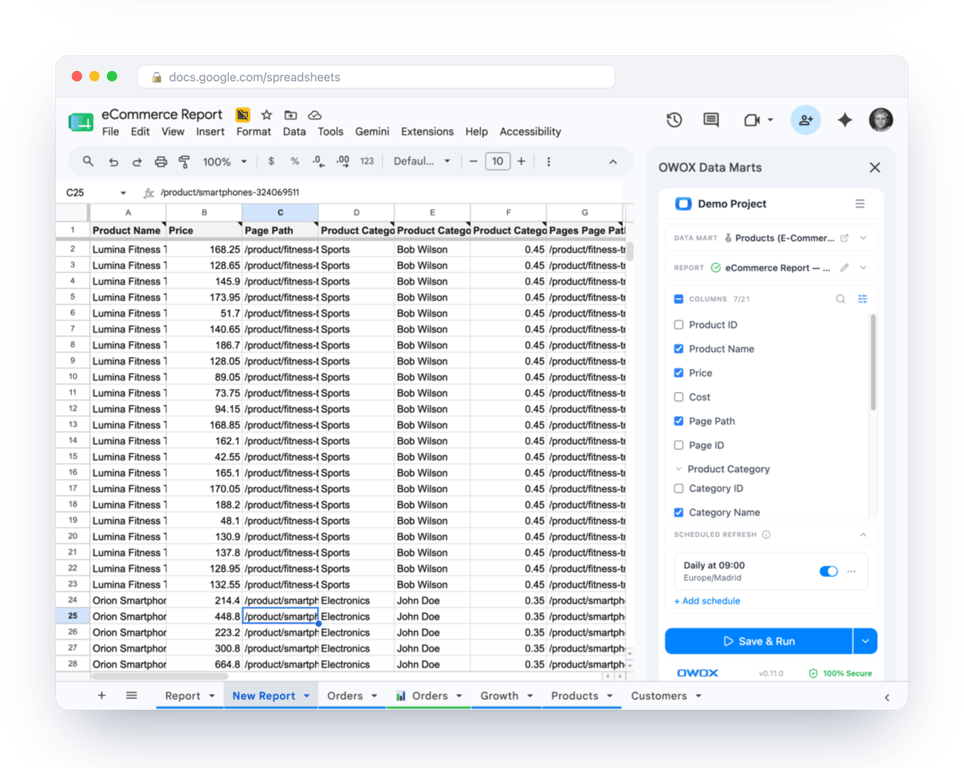Screen dimensions: 964x768
Task: Activate the paint format tool
Action: pyautogui.click(x=184, y=162)
